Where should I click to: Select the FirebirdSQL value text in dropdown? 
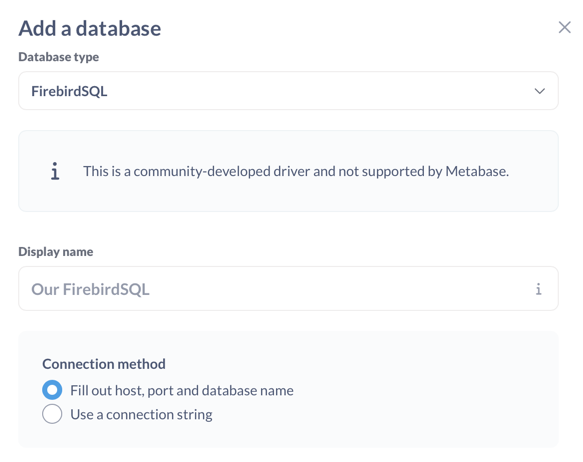point(69,91)
